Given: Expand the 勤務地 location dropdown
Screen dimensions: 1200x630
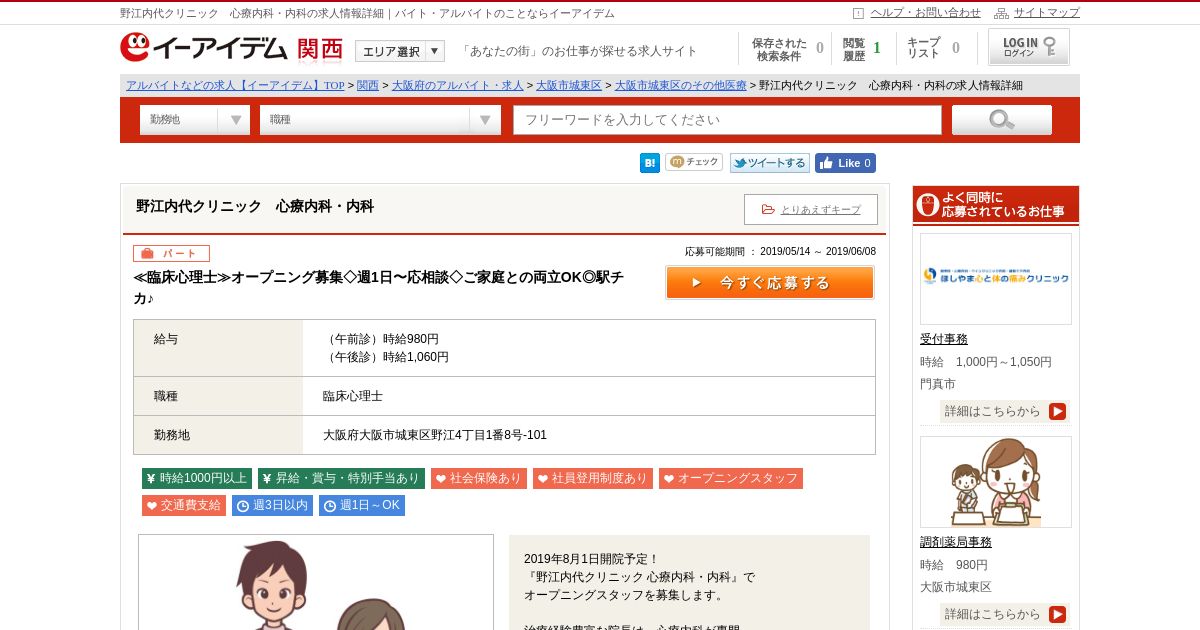Looking at the screenshot, I should pos(195,120).
